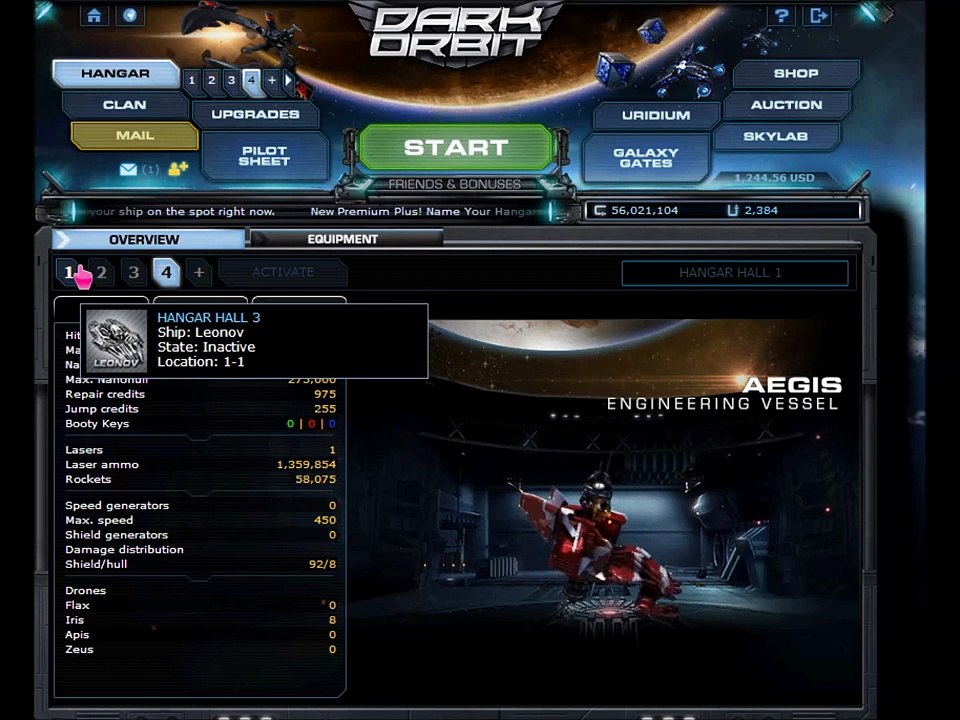Click the Leonov ship thumbnail
Screen dimensions: 960x720
pos(116,340)
